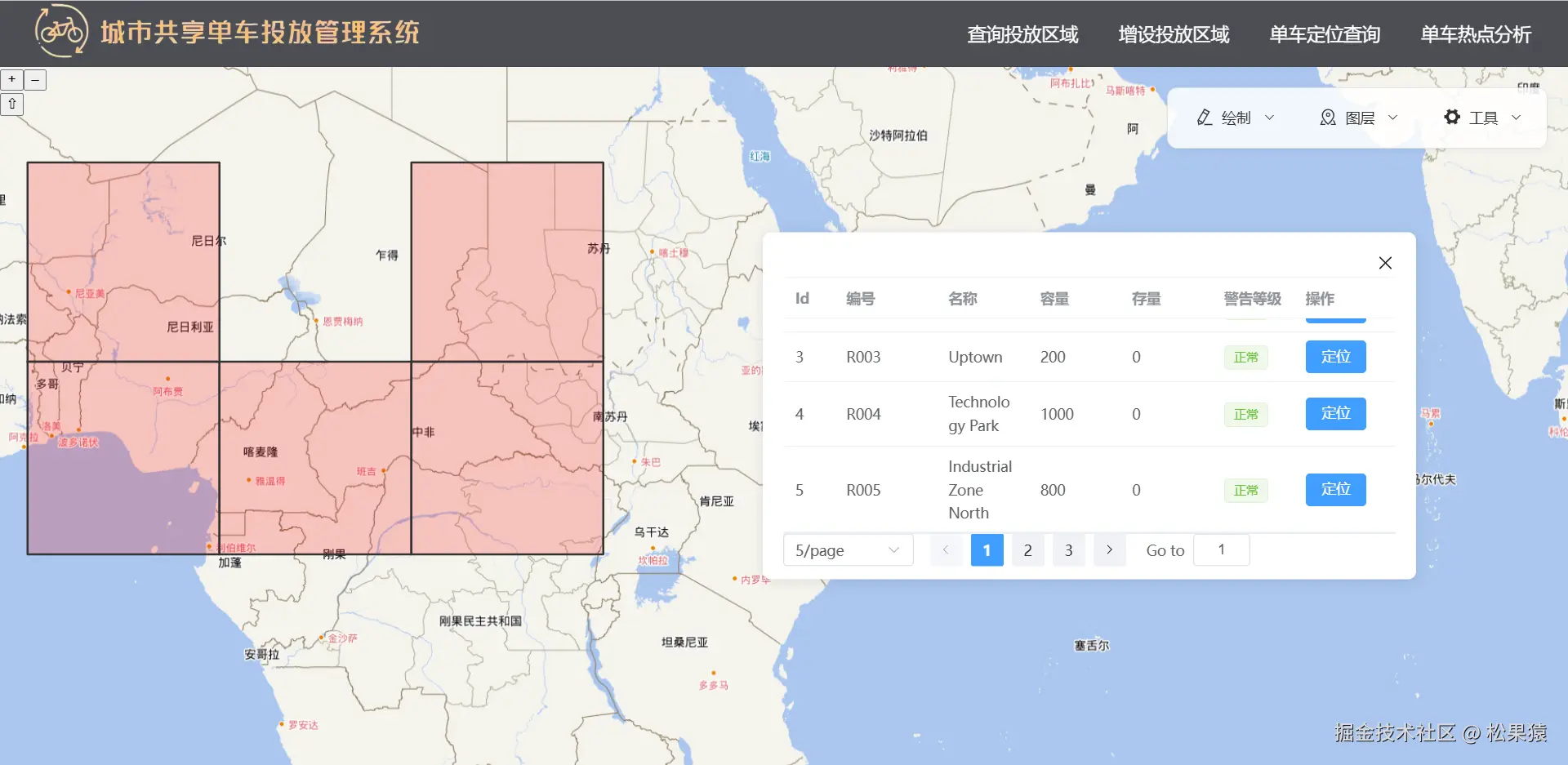
Task: Open 增设投放区域 menu
Action: coord(1174,34)
